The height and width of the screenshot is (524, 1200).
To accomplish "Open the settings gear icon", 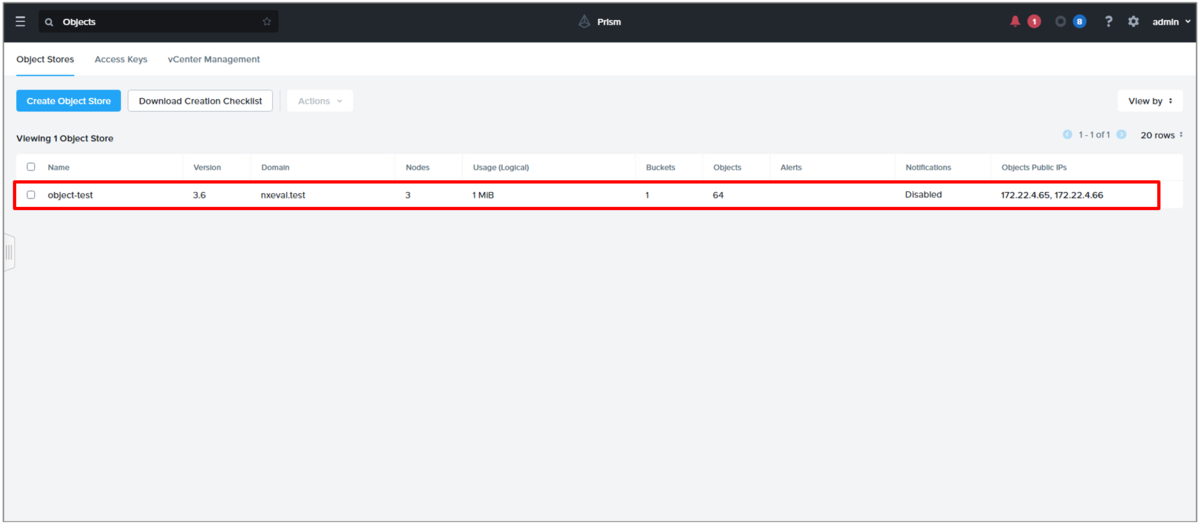I will (x=1133, y=21).
